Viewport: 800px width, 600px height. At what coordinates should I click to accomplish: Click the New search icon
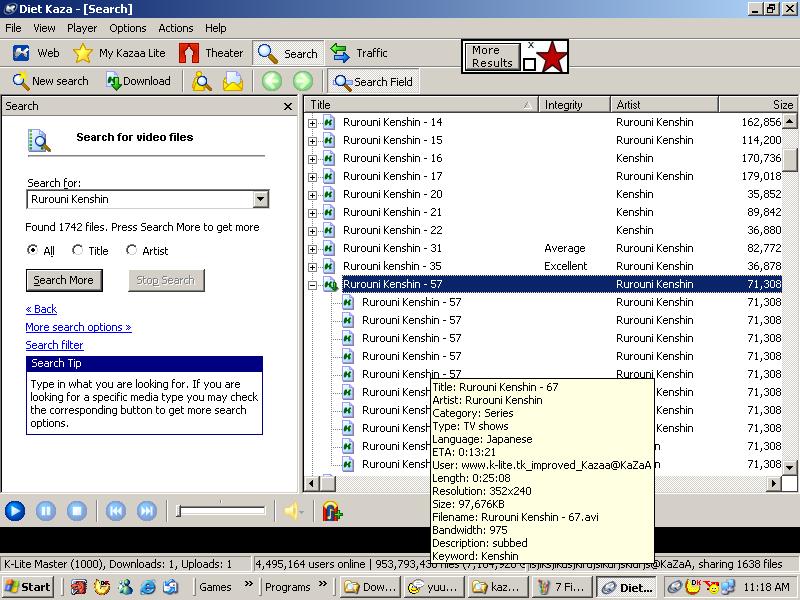pos(21,81)
